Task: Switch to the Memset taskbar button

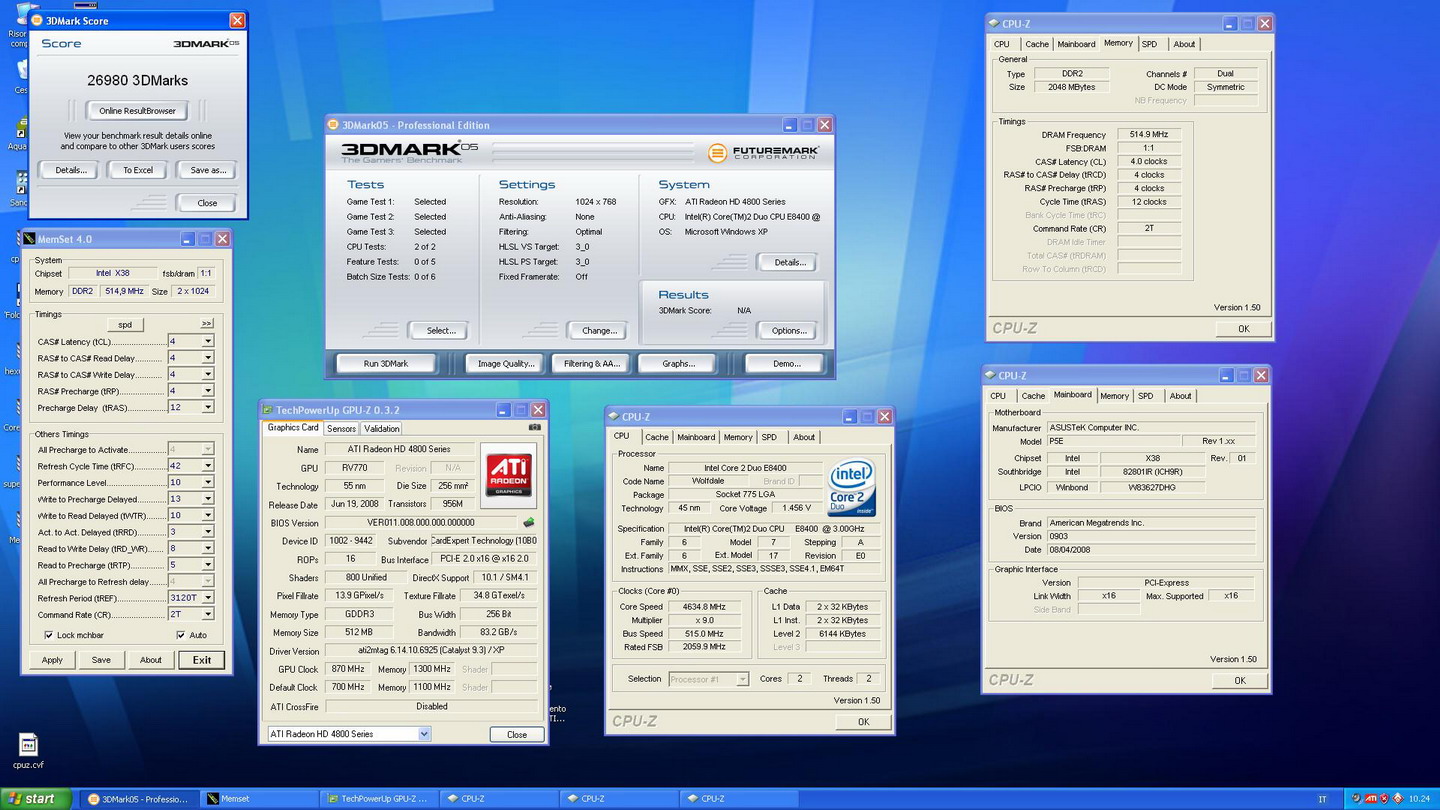Action: coord(258,799)
